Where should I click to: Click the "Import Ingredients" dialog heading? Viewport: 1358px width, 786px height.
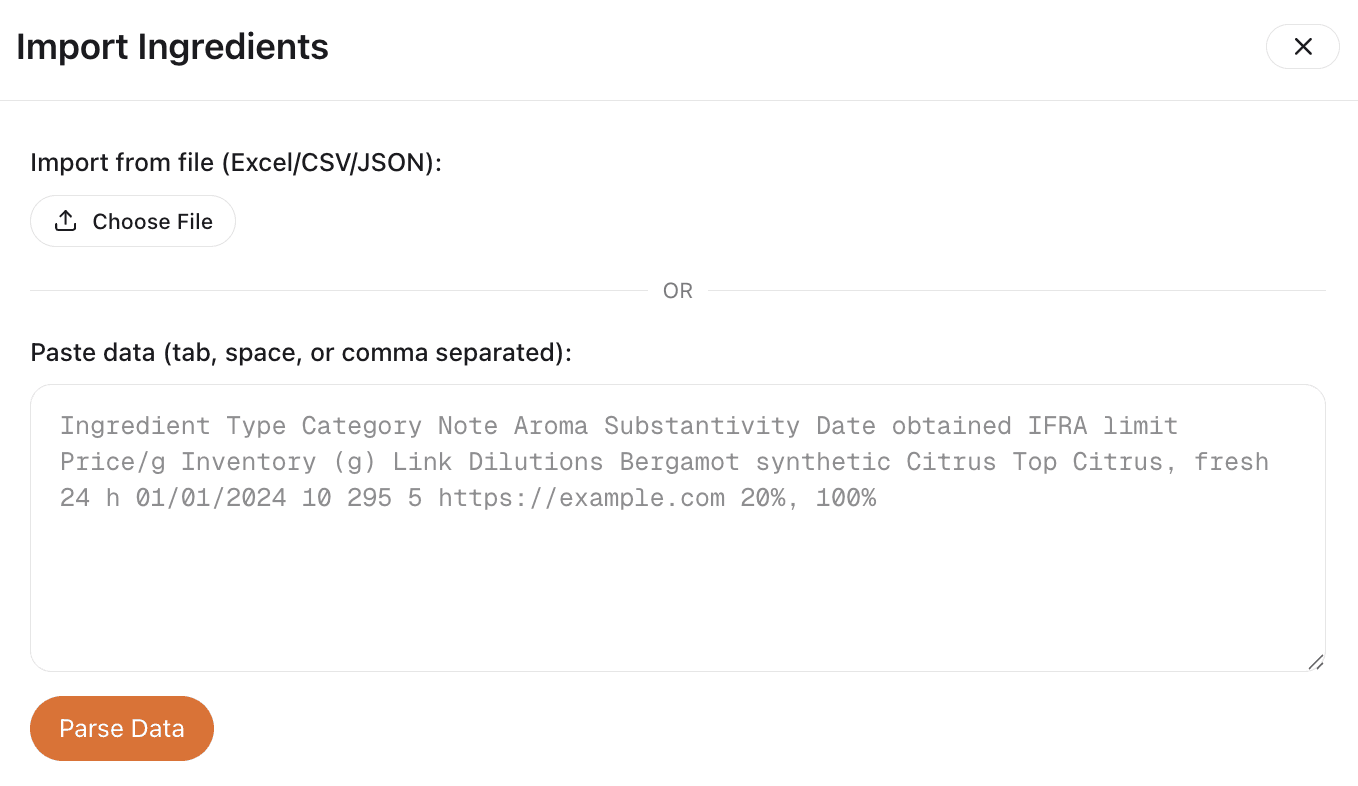pyautogui.click(x=173, y=47)
